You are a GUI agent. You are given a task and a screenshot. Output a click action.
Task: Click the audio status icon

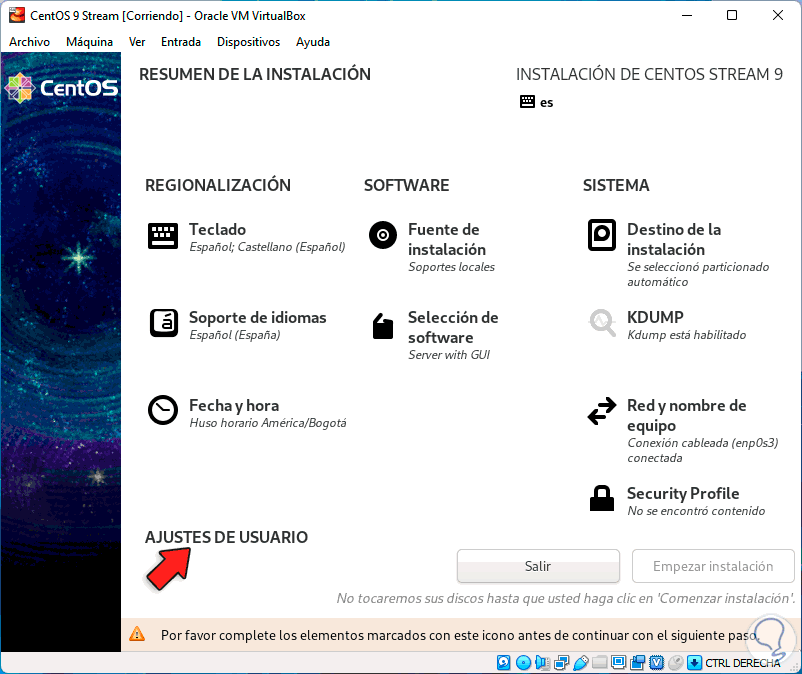[x=542, y=663]
